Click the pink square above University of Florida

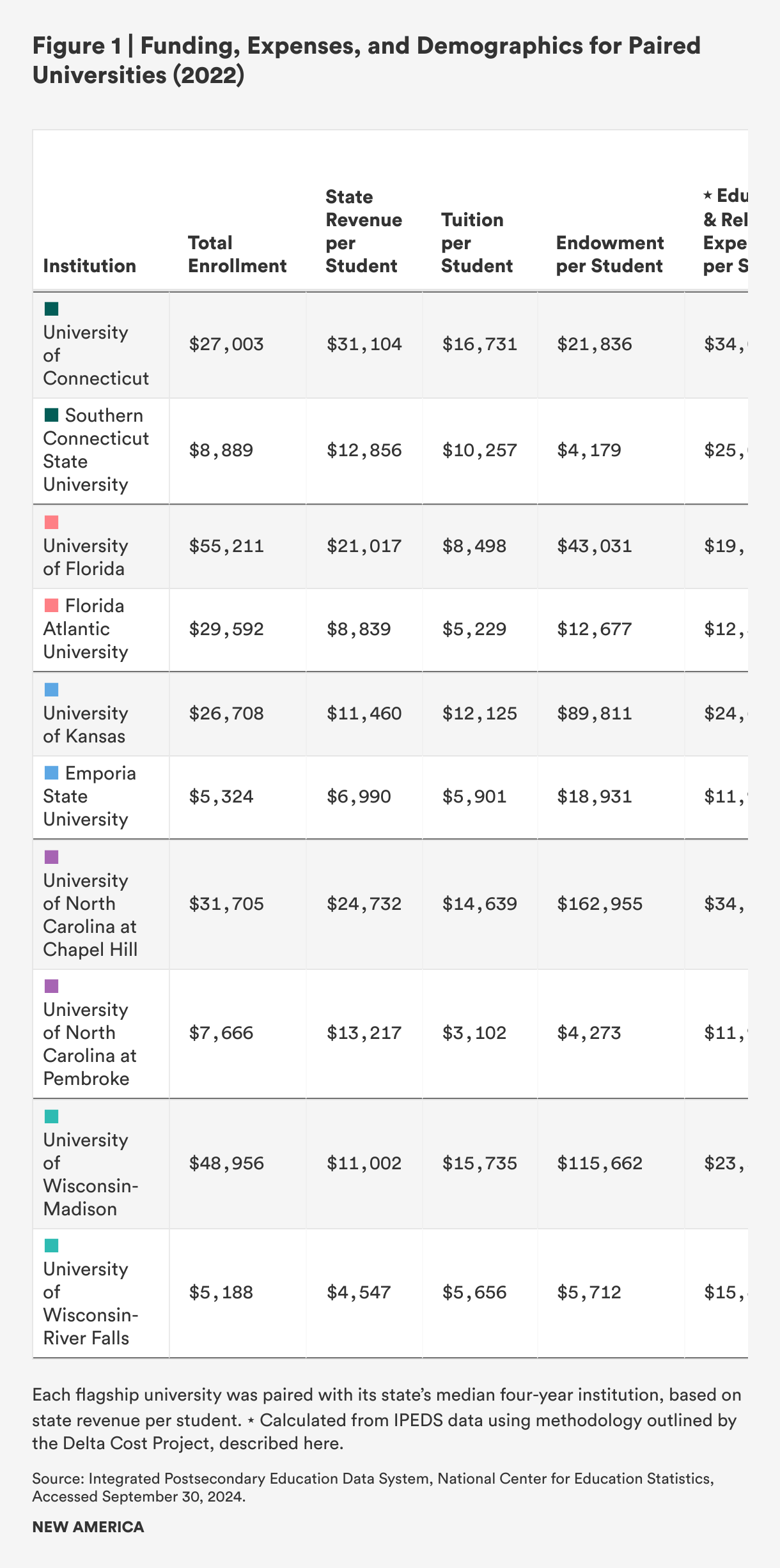51,523
